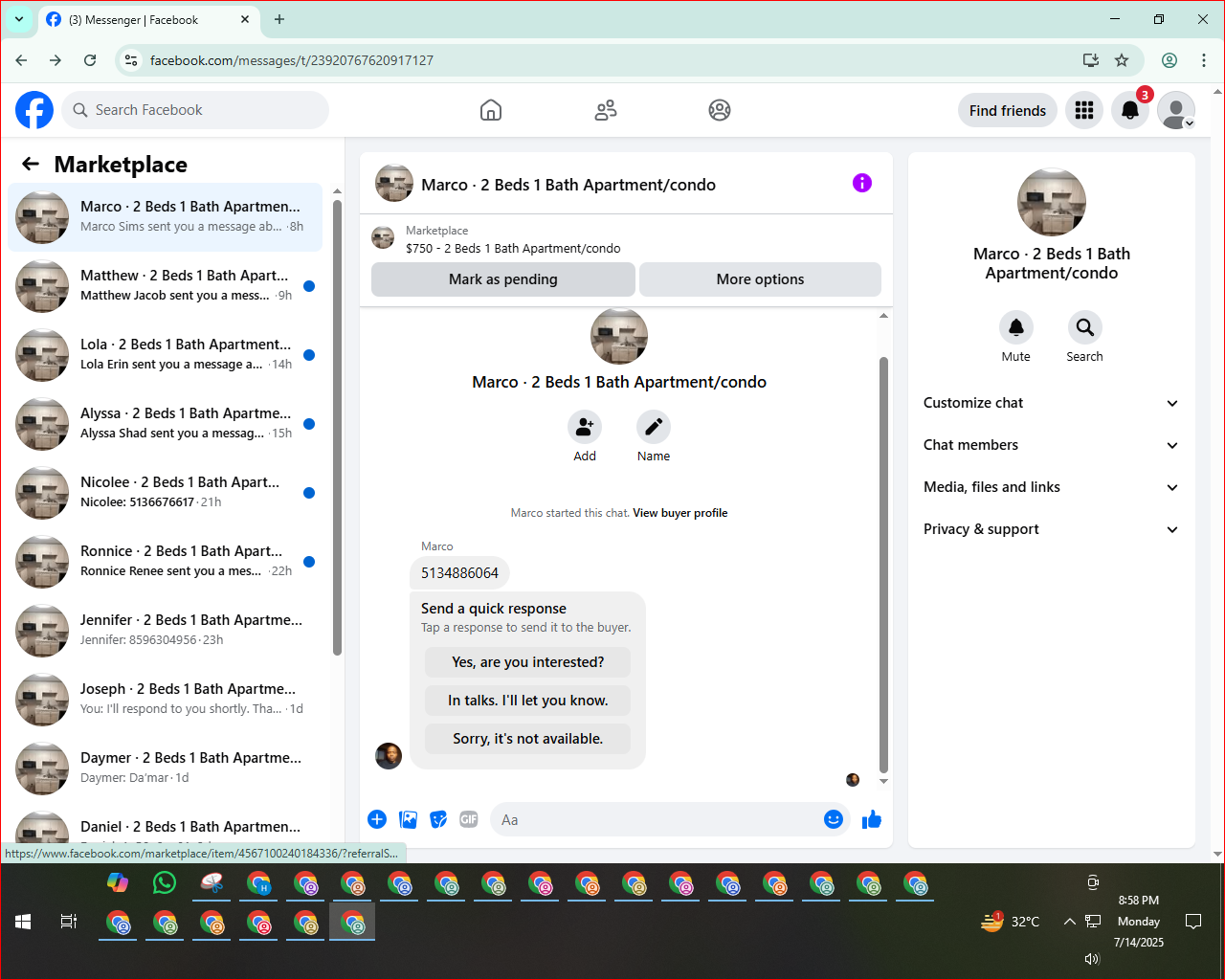Open WhatsApp from the taskbar
This screenshot has width=1225, height=980.
click(165, 882)
